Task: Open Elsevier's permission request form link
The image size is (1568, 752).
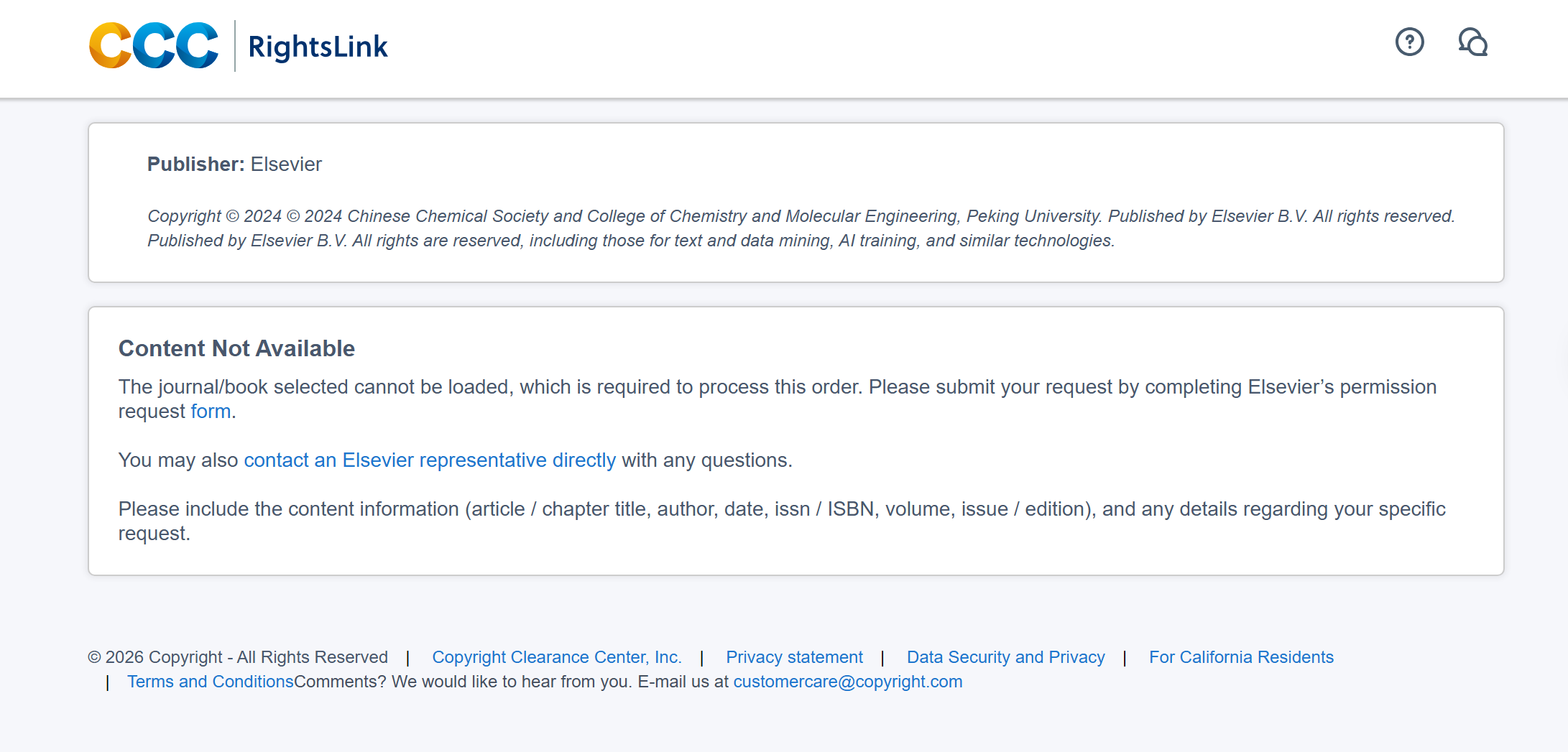Action: pyautogui.click(x=211, y=412)
